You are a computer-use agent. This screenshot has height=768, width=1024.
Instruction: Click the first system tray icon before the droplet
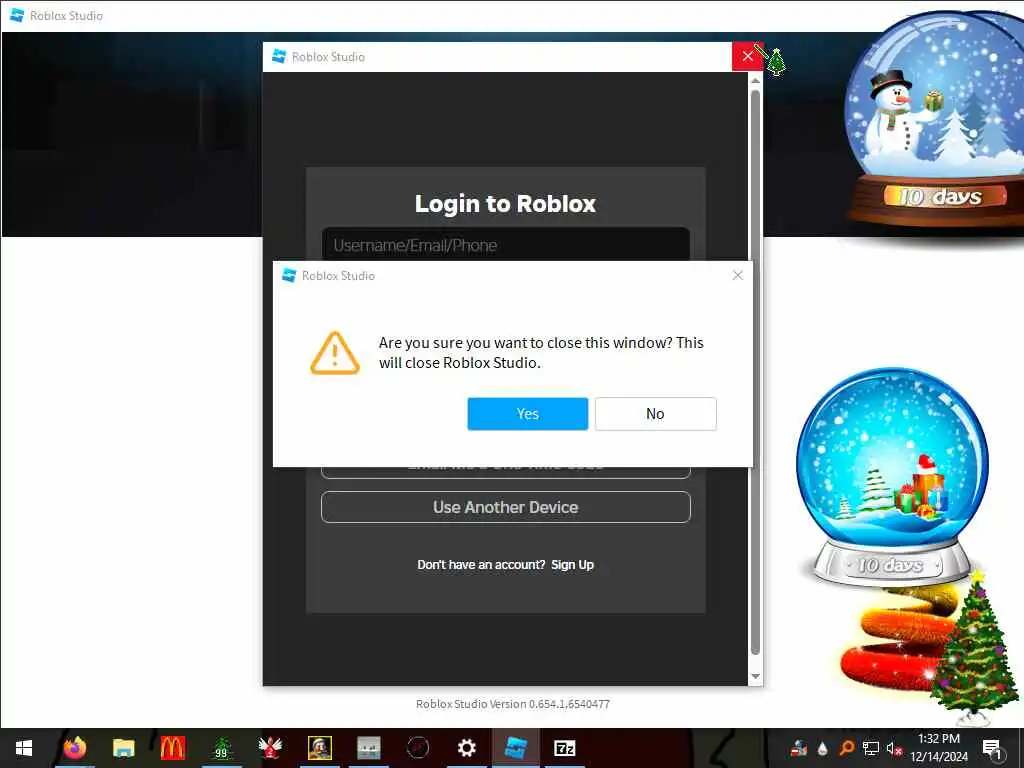[x=798, y=748]
